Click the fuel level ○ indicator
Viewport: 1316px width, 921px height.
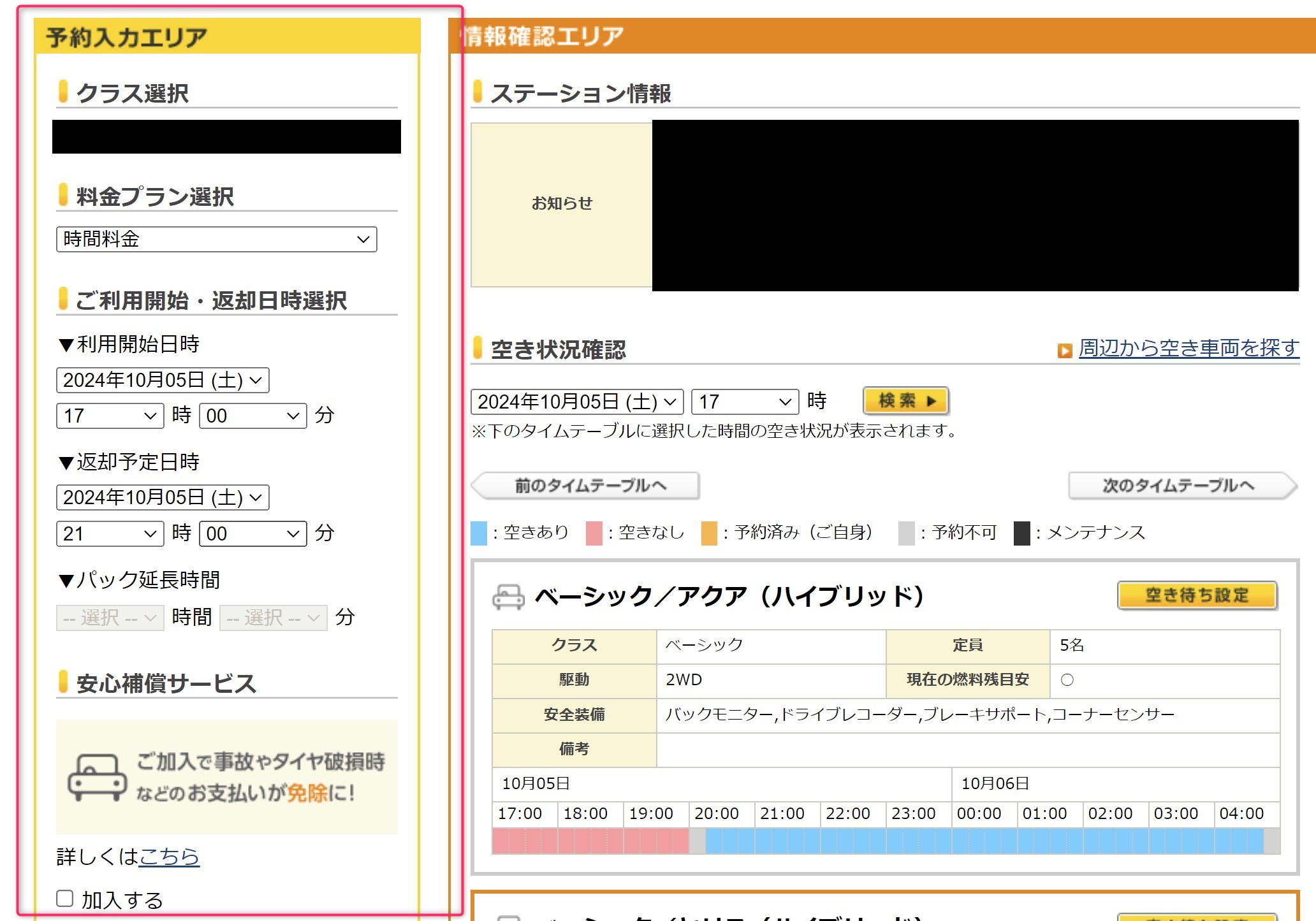click(1067, 680)
